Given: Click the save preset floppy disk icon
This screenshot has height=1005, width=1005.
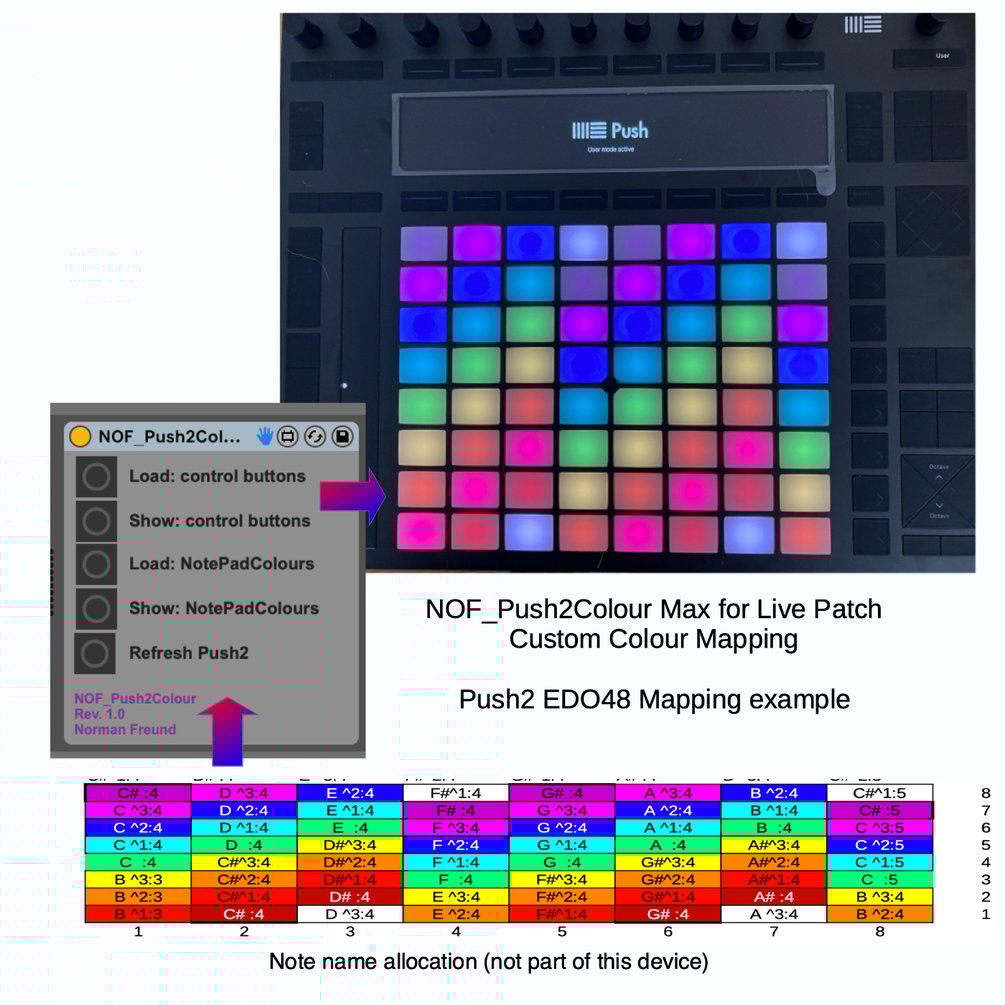Looking at the screenshot, I should (342, 436).
